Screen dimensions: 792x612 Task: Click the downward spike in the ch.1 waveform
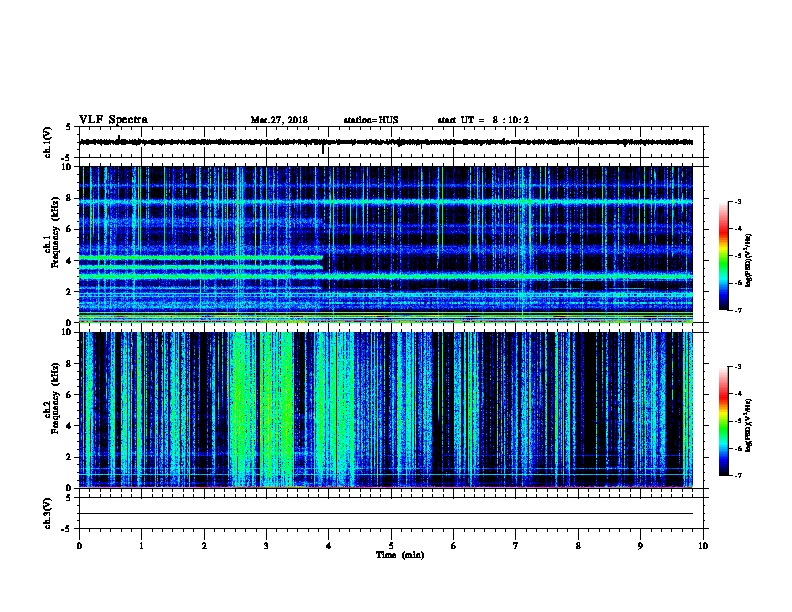point(323,148)
